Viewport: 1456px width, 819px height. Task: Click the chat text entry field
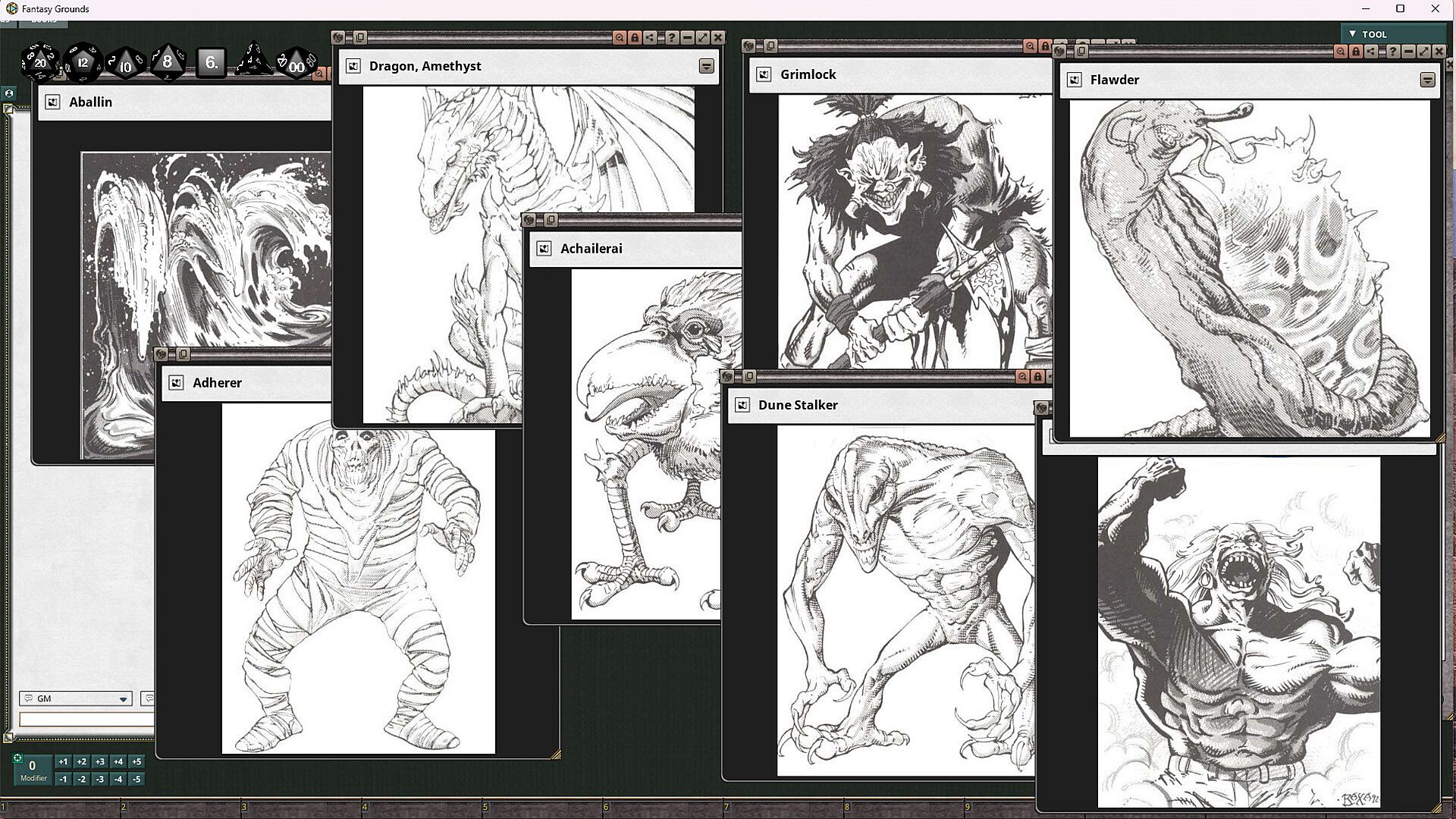pos(86,720)
